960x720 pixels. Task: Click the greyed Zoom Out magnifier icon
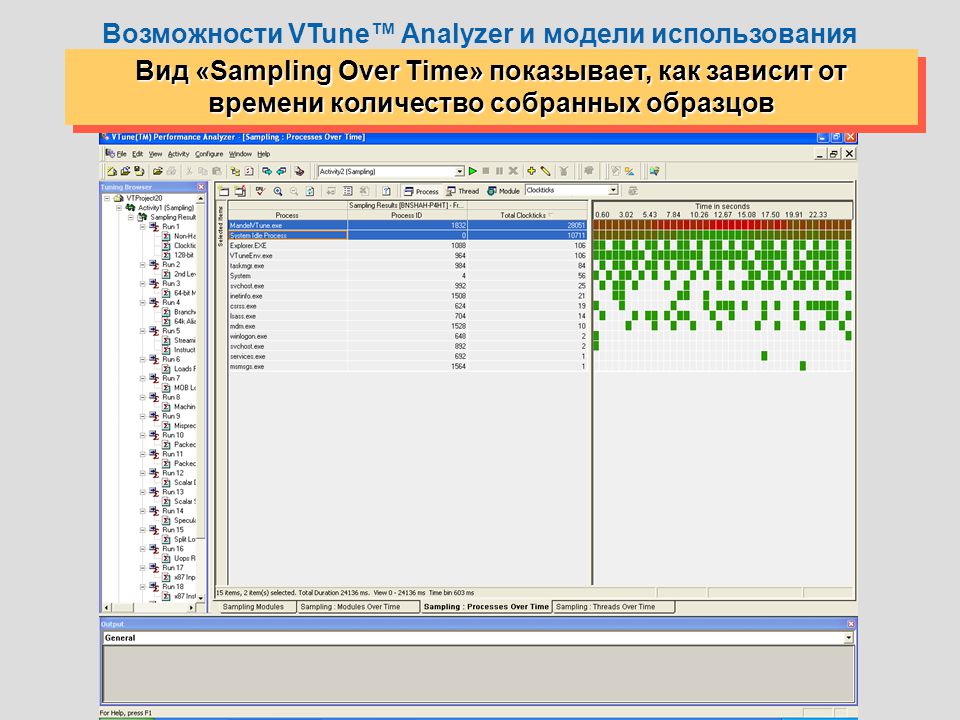(x=294, y=191)
